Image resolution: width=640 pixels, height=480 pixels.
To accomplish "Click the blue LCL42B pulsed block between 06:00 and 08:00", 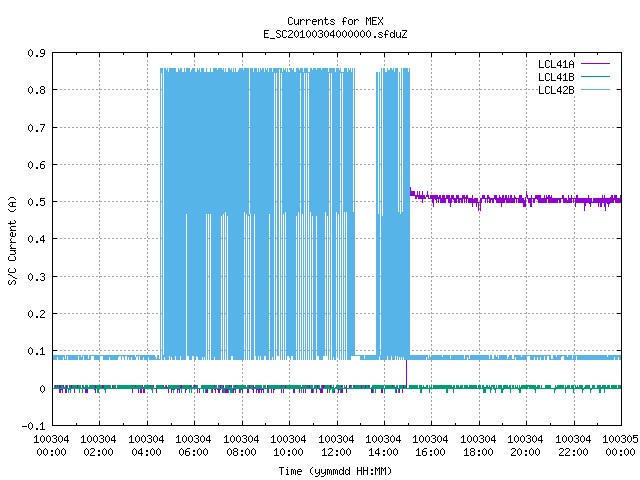I will click(218, 213).
